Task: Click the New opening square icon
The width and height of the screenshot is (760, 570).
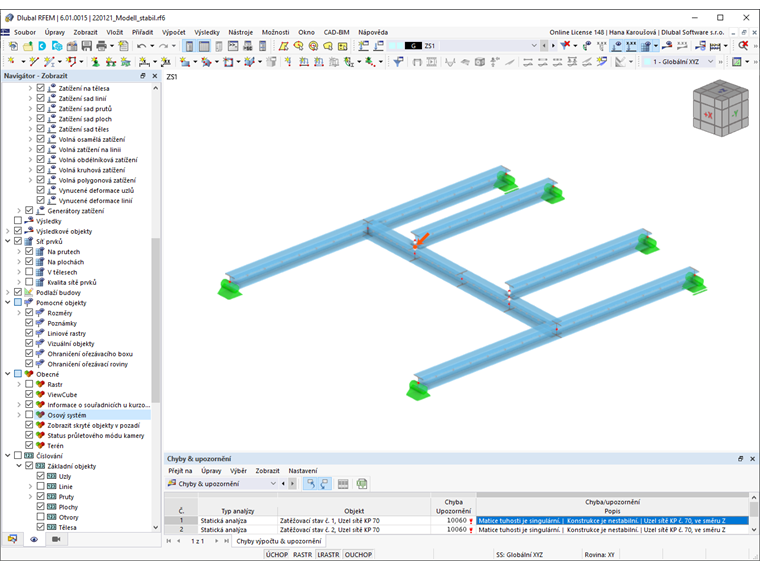Action: (x=228, y=62)
